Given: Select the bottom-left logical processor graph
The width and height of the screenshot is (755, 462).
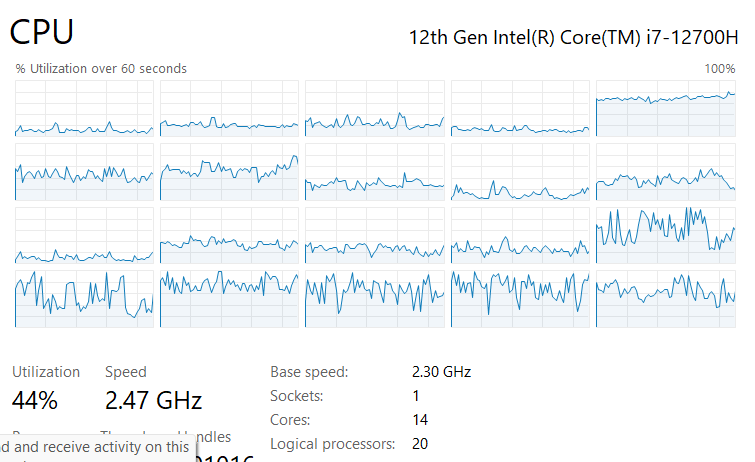Looking at the screenshot, I should pos(84,298).
